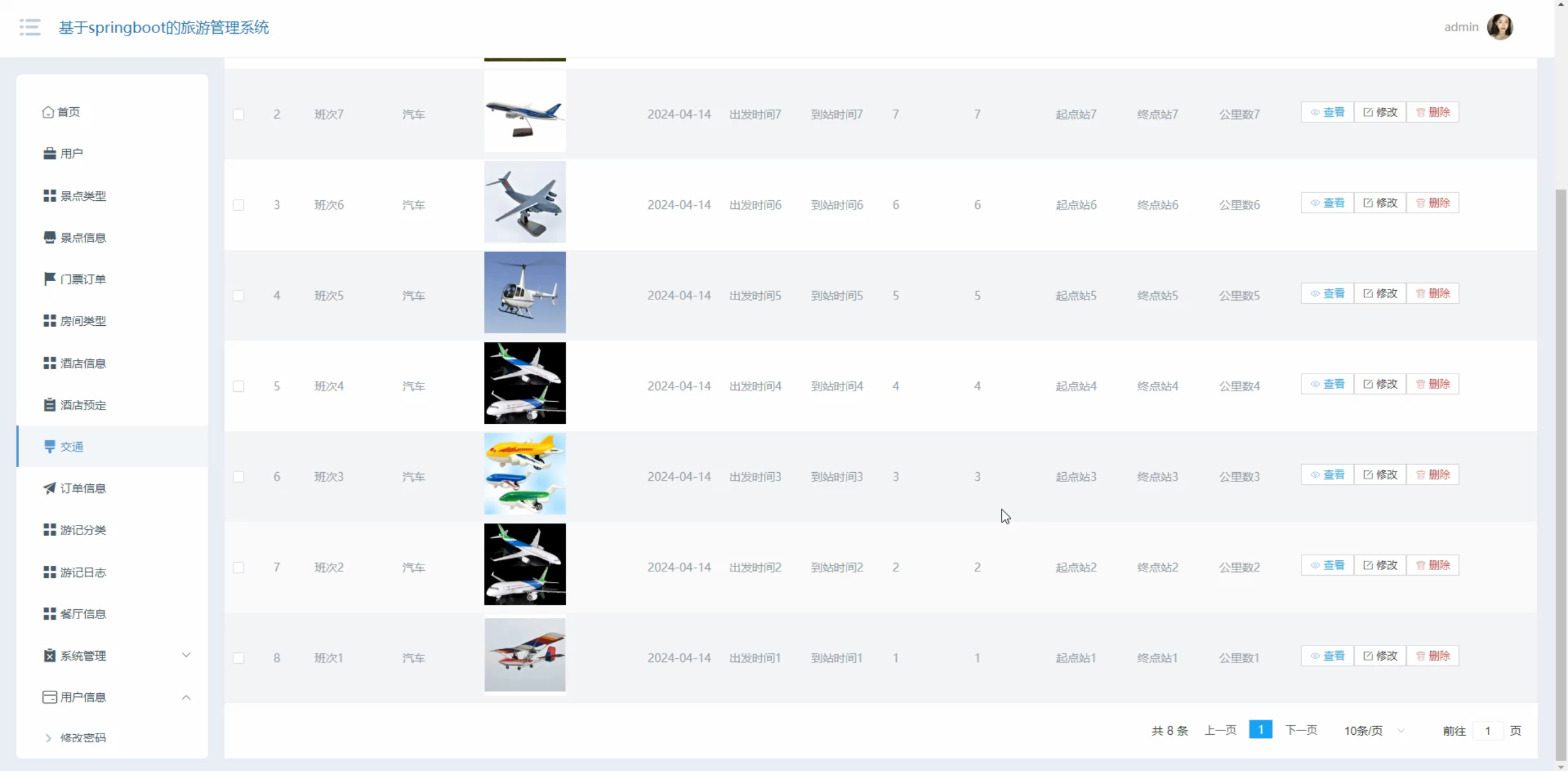
Task: Click 删除 button for 班次3 row
Action: pos(1433,475)
